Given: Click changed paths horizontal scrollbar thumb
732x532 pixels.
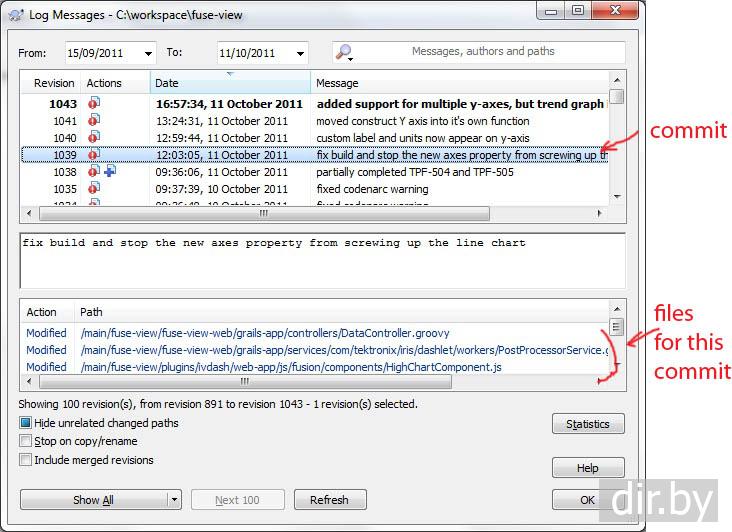Looking at the screenshot, I should (245, 382).
